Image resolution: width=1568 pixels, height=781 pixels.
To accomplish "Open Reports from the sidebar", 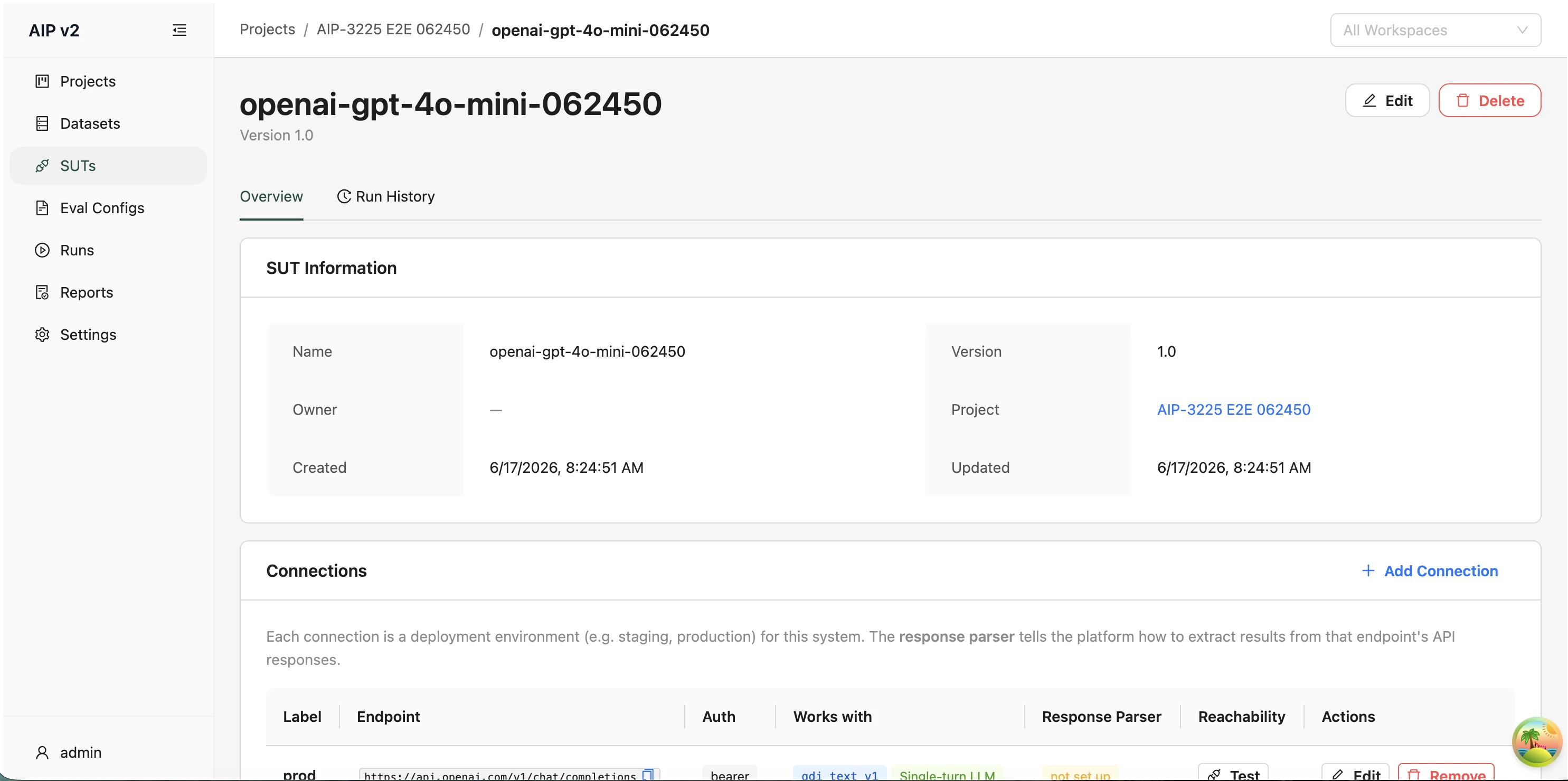I will pyautogui.click(x=108, y=292).
